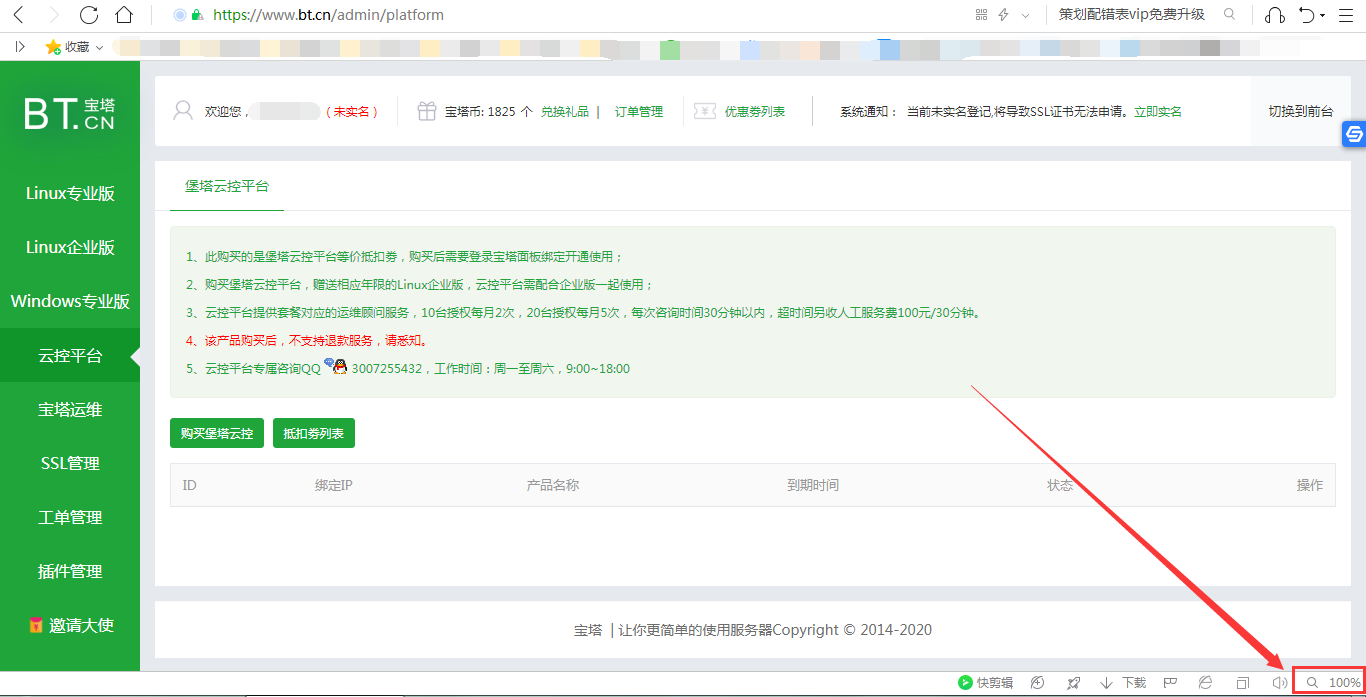The image size is (1366, 697).
Task: Open 宝塔运维 in the sidebar
Action: coord(70,409)
